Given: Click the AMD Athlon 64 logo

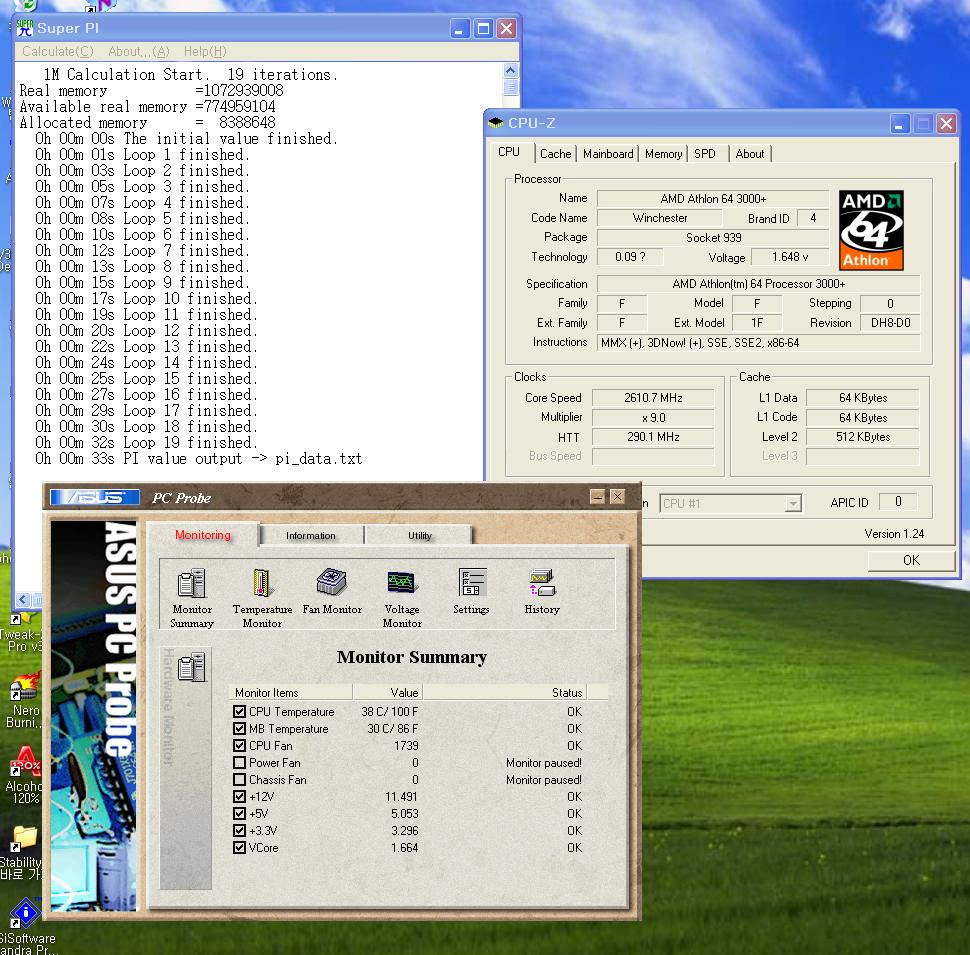Looking at the screenshot, I should tap(871, 230).
